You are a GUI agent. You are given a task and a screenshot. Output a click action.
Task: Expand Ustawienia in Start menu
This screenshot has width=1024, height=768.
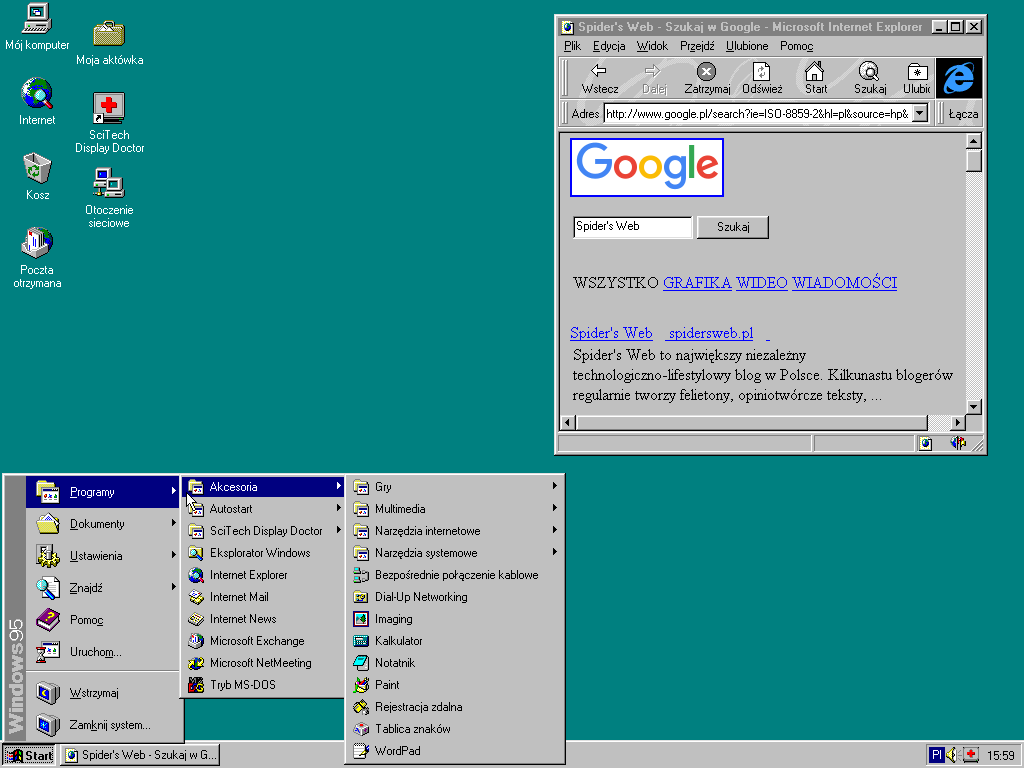[103, 556]
